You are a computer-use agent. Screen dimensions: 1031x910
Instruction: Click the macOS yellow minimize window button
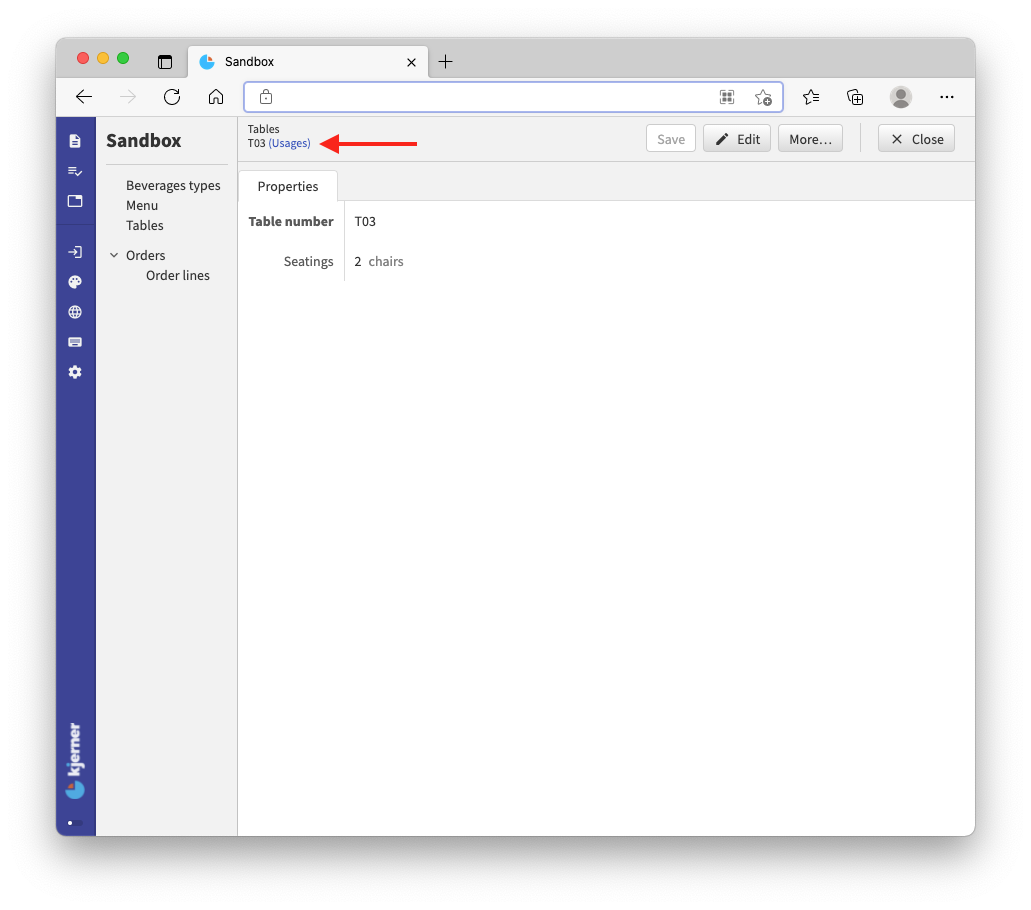pos(103,58)
